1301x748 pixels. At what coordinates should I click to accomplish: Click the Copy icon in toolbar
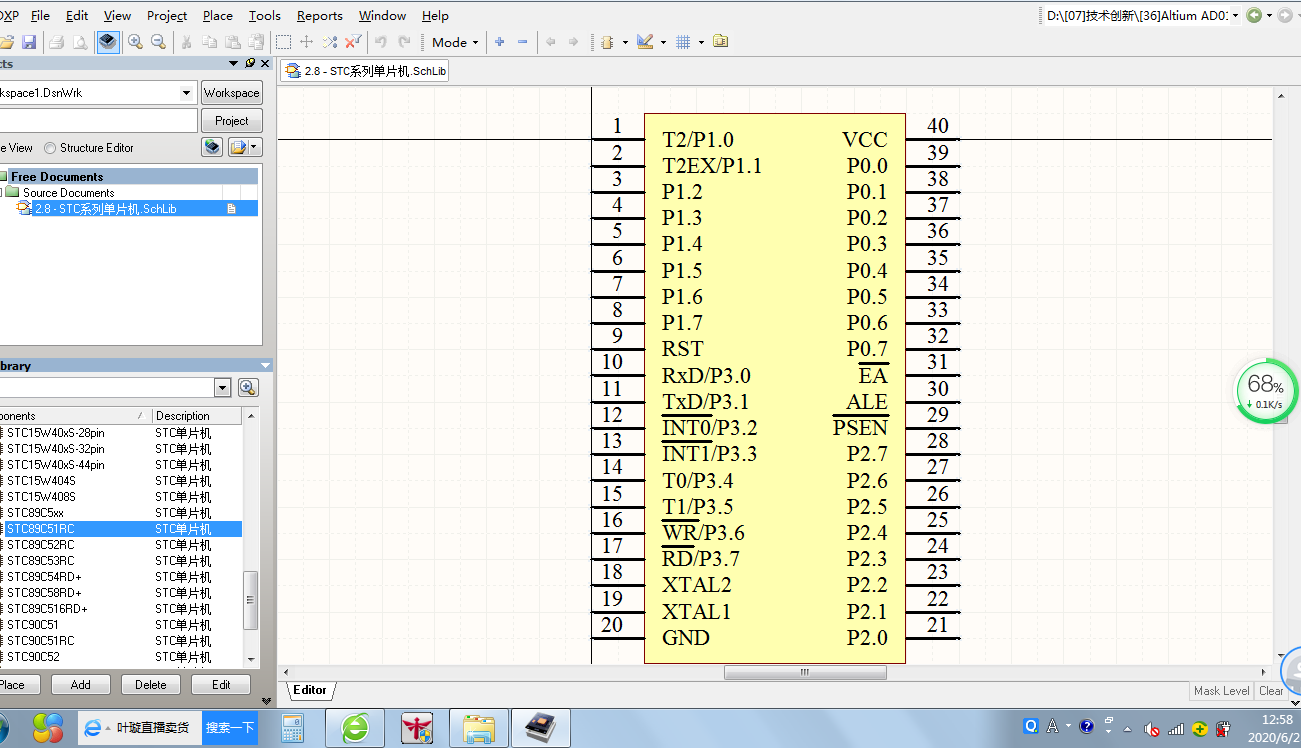(209, 42)
